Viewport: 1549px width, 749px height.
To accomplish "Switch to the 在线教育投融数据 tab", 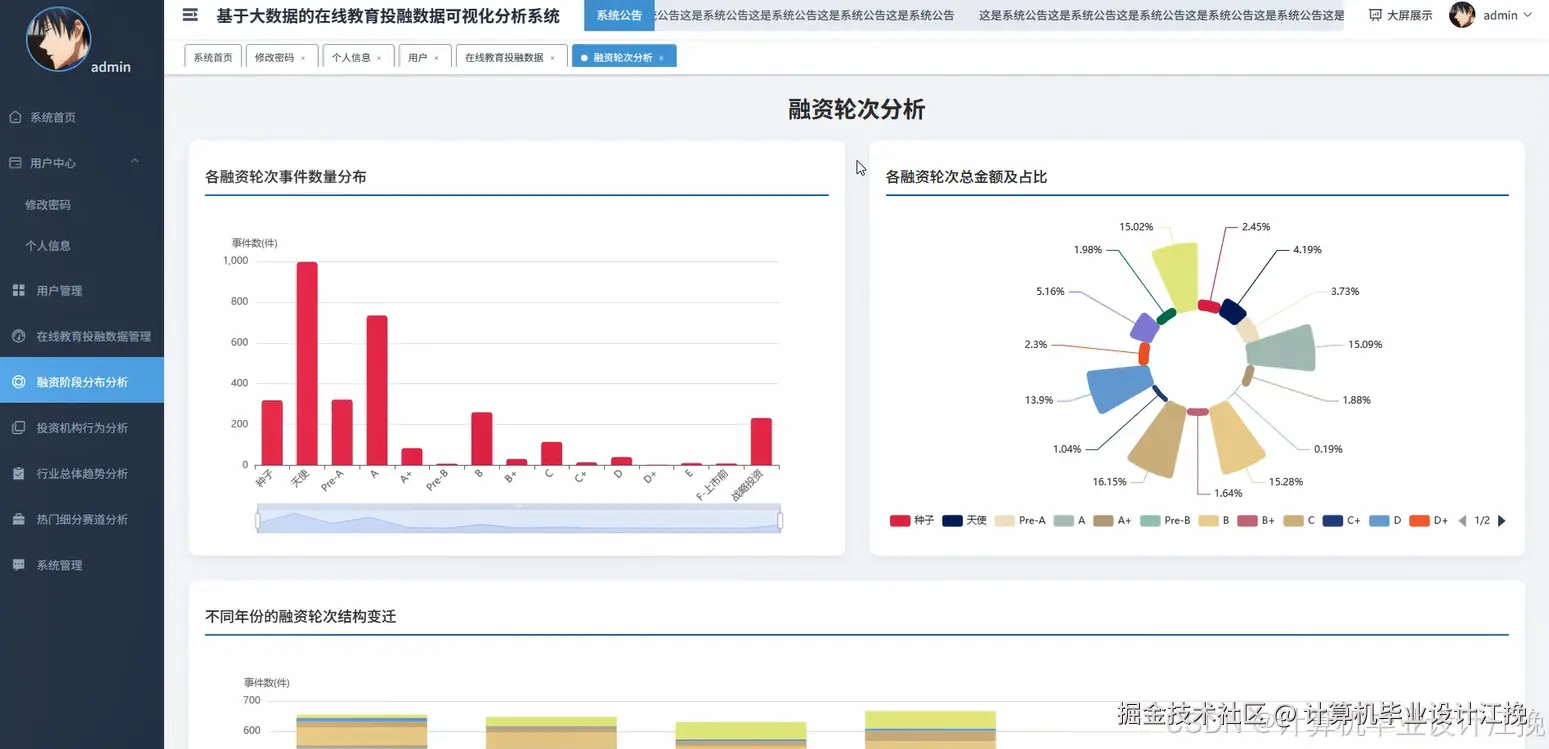I will click(x=510, y=57).
